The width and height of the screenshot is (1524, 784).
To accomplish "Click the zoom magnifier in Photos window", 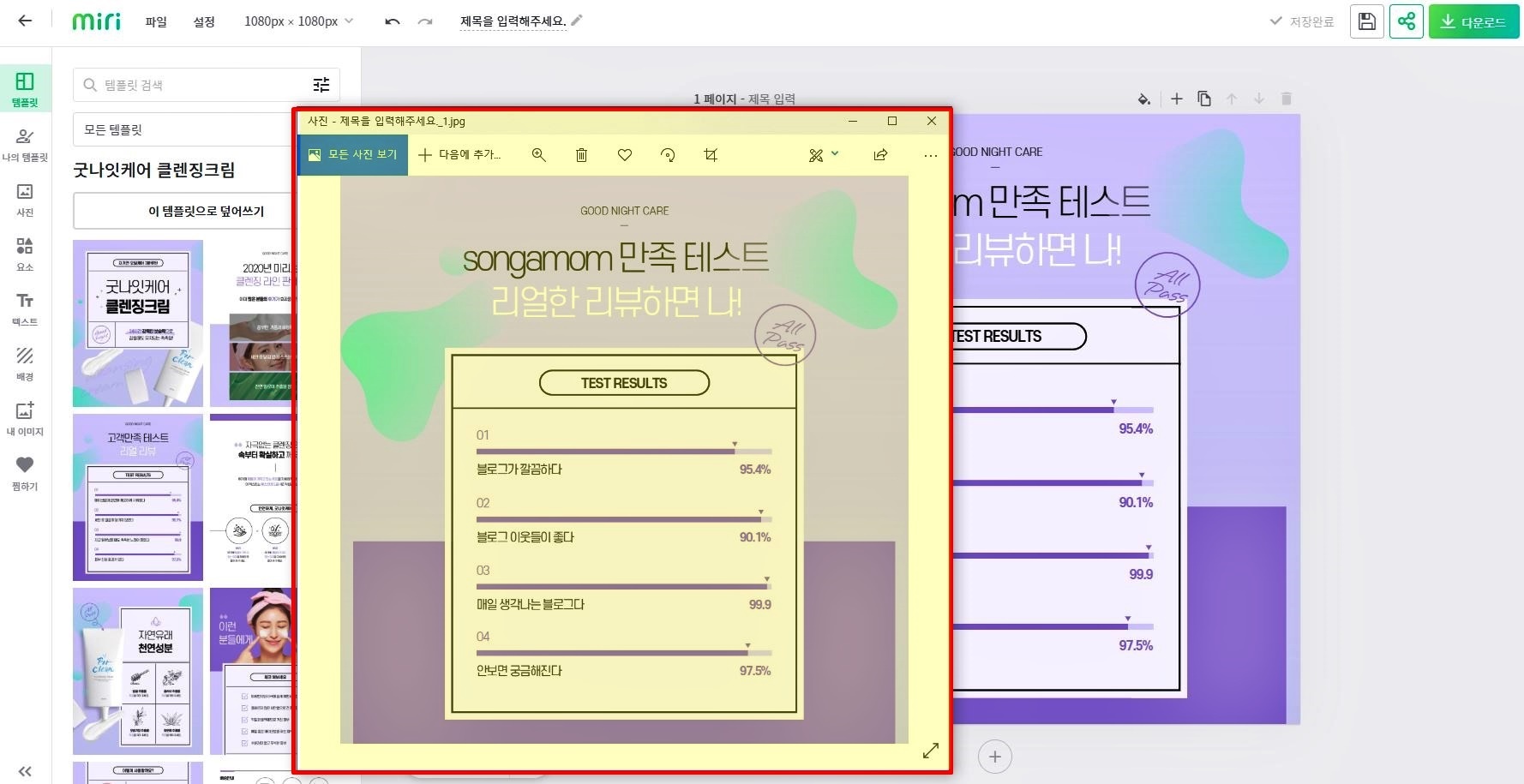I will (x=538, y=154).
